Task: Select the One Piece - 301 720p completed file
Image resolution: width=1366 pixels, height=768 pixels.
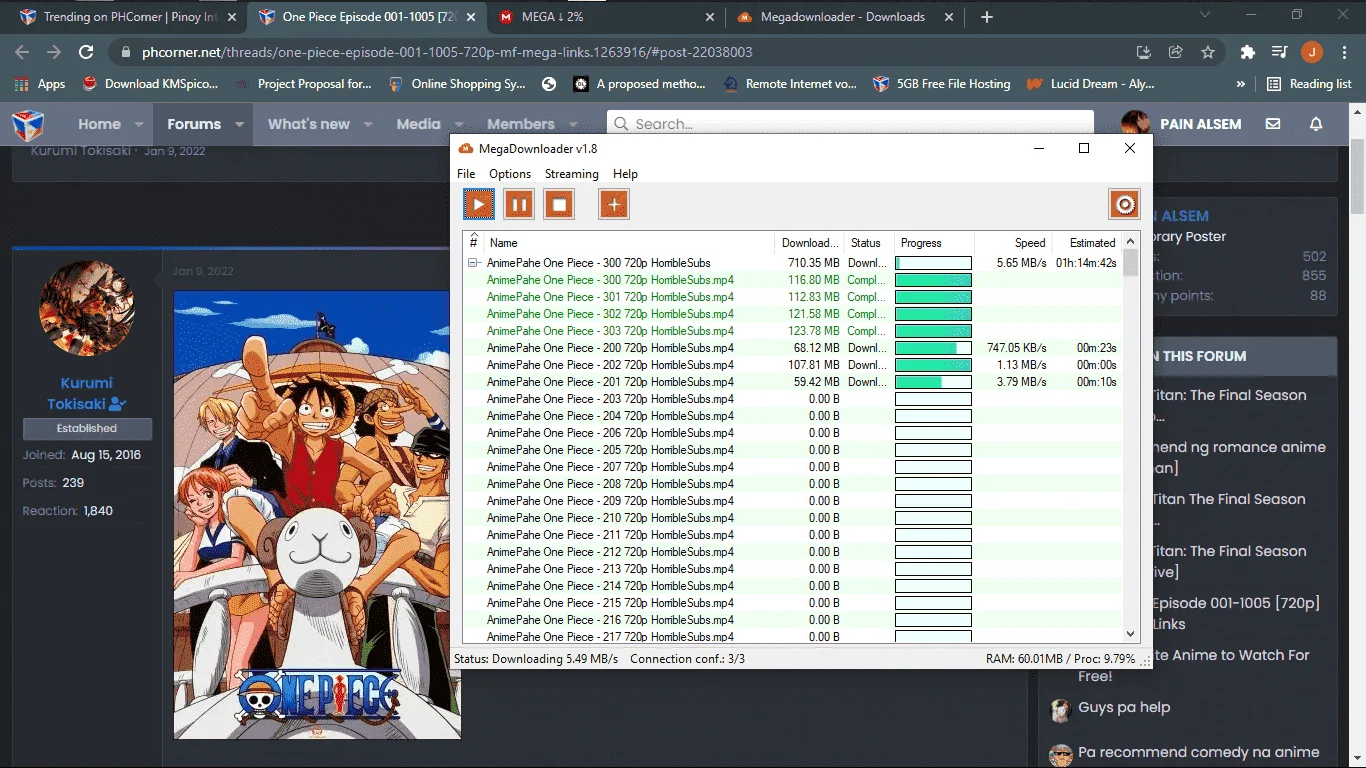Action: [x=792, y=297]
